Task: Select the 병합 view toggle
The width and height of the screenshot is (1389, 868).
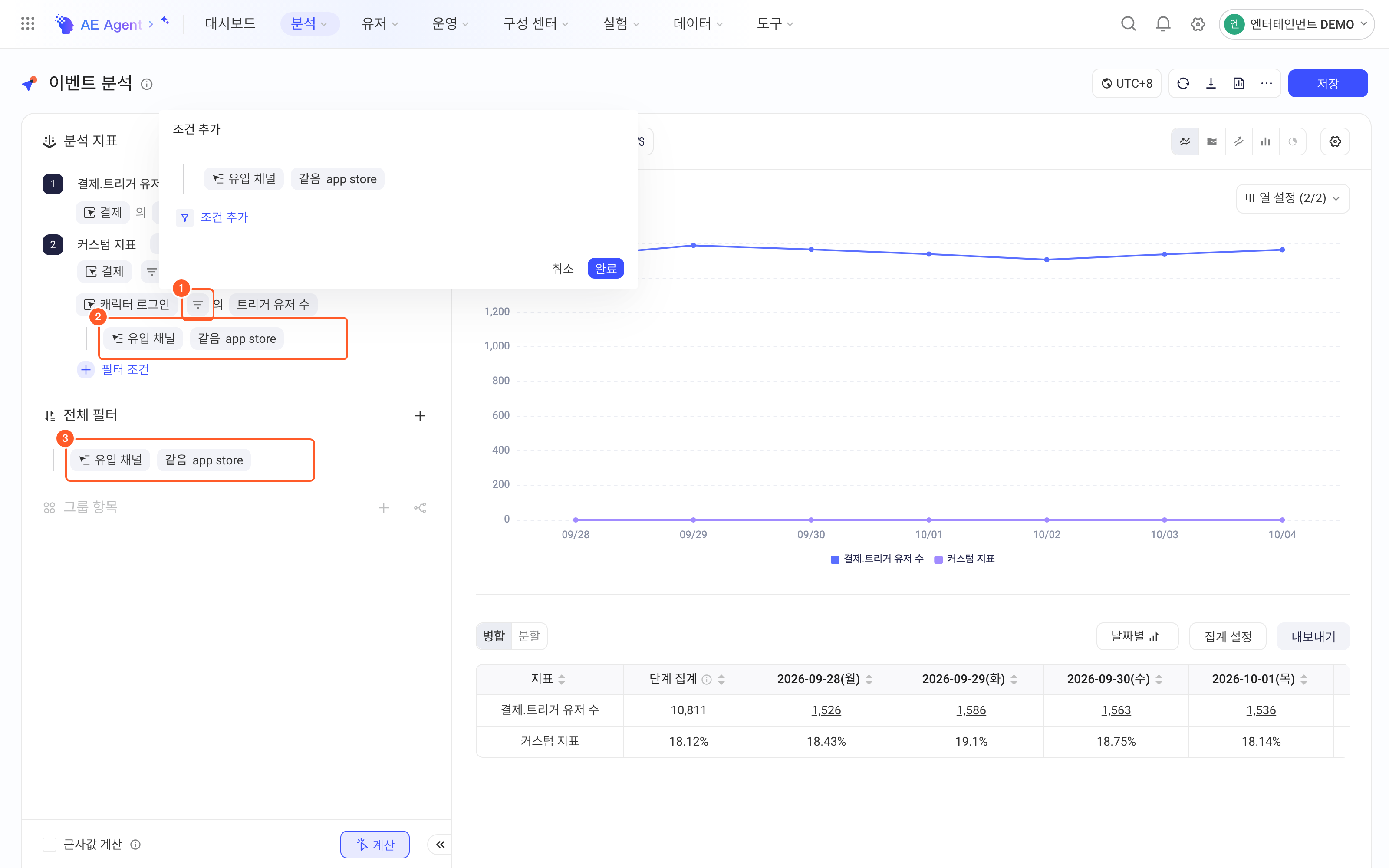Action: [x=494, y=636]
